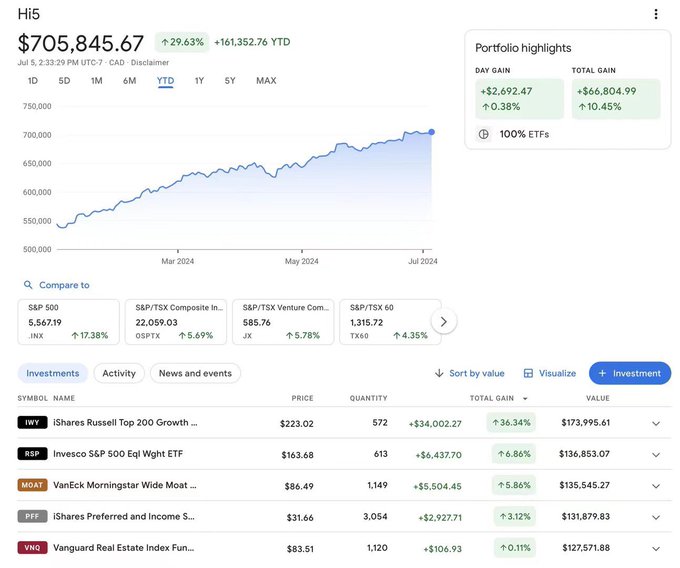Switch to the Investments tab
The height and width of the screenshot is (568, 680).
(x=52, y=373)
